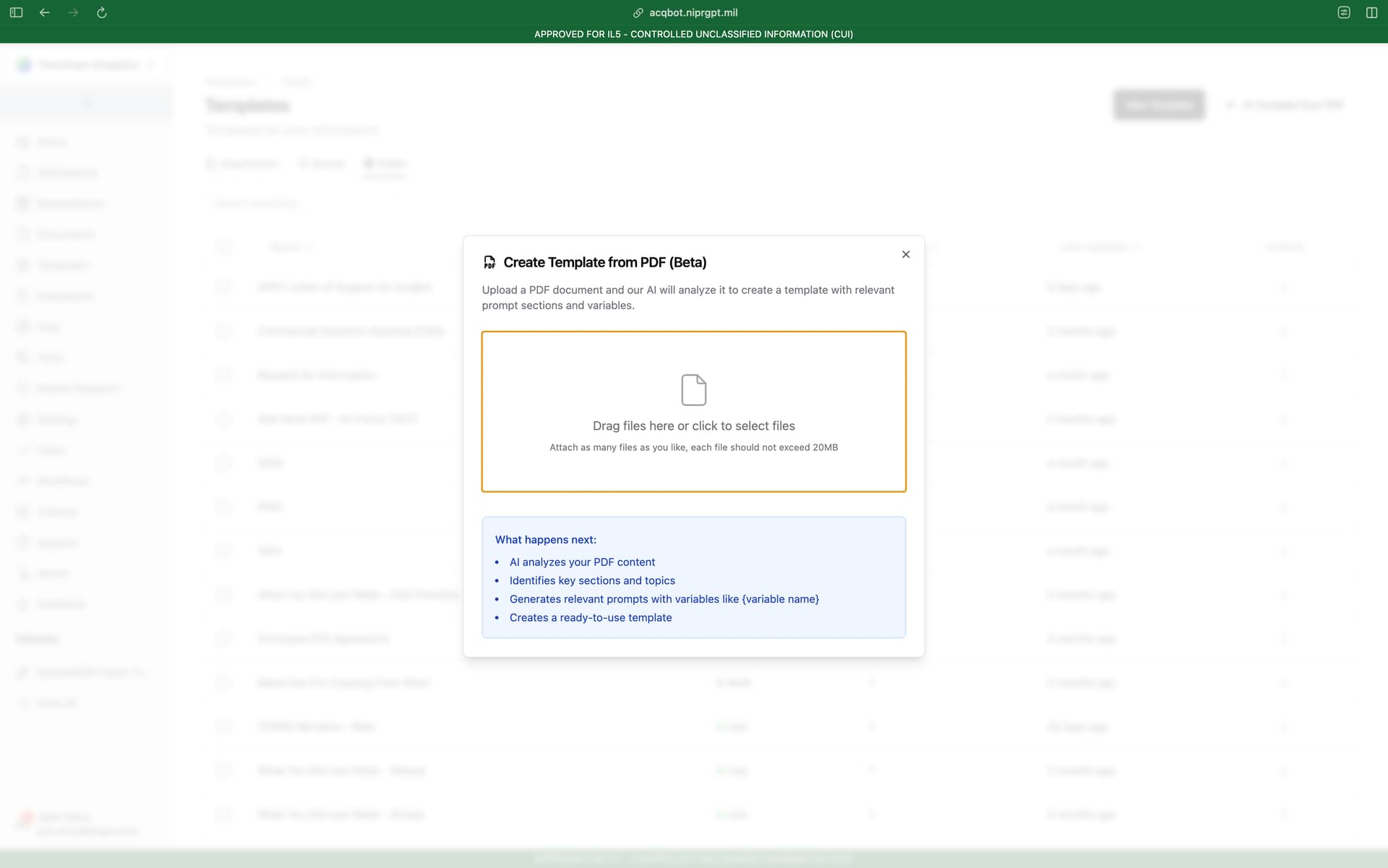Viewport: 1388px width, 868px height.
Task: Click the document icon in the upload area
Action: [x=694, y=390]
